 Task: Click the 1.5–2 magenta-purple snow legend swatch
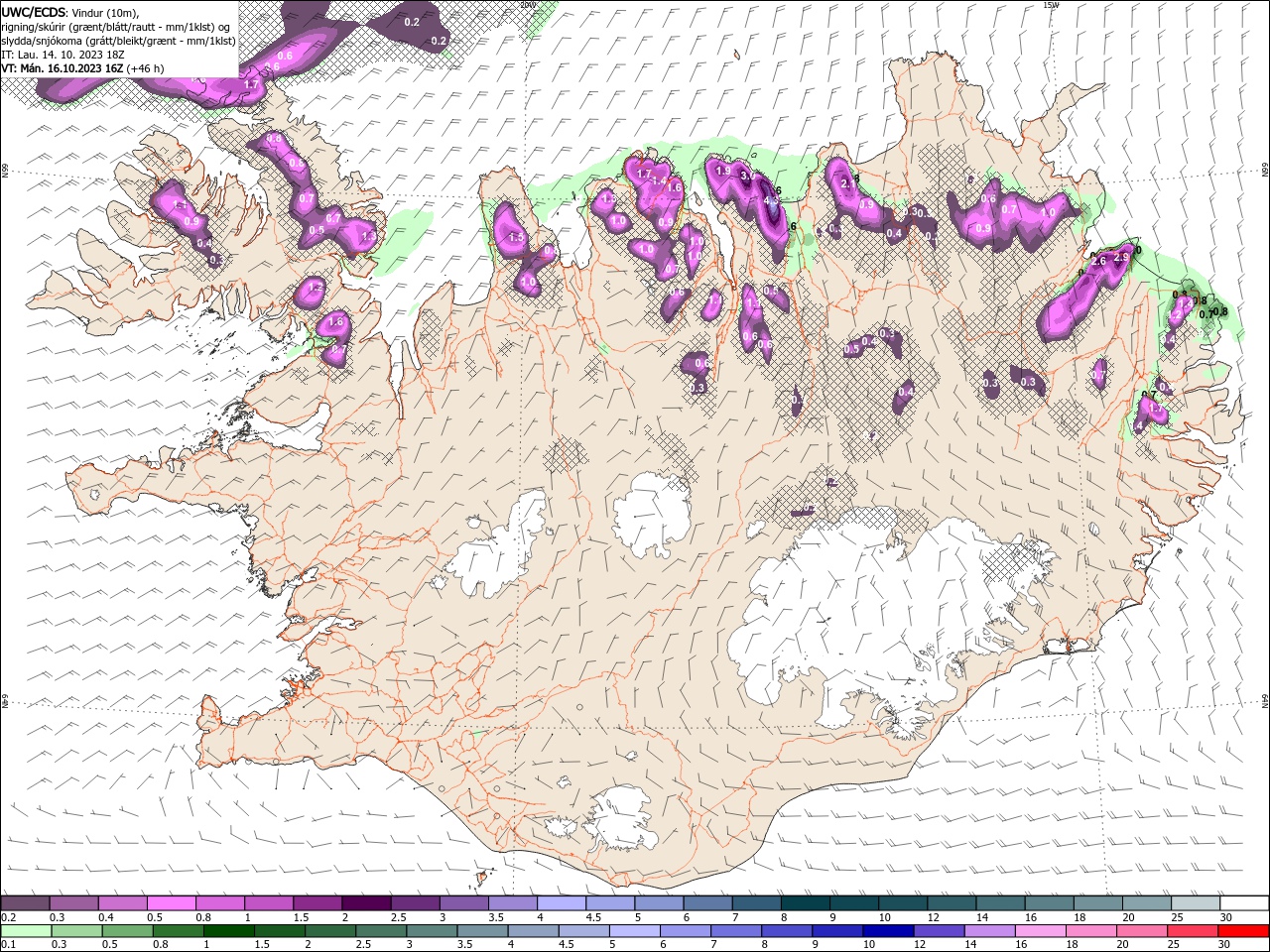(317, 903)
